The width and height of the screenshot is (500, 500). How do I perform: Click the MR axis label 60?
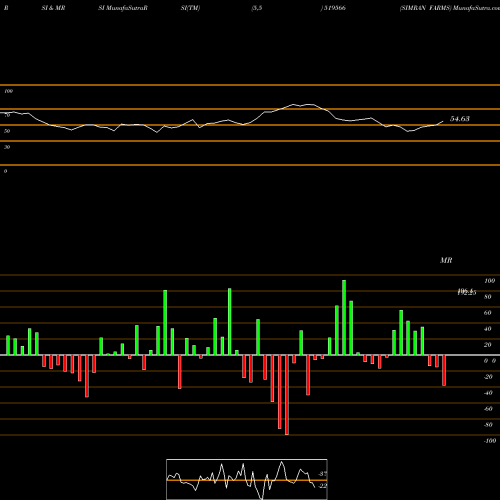488,313
